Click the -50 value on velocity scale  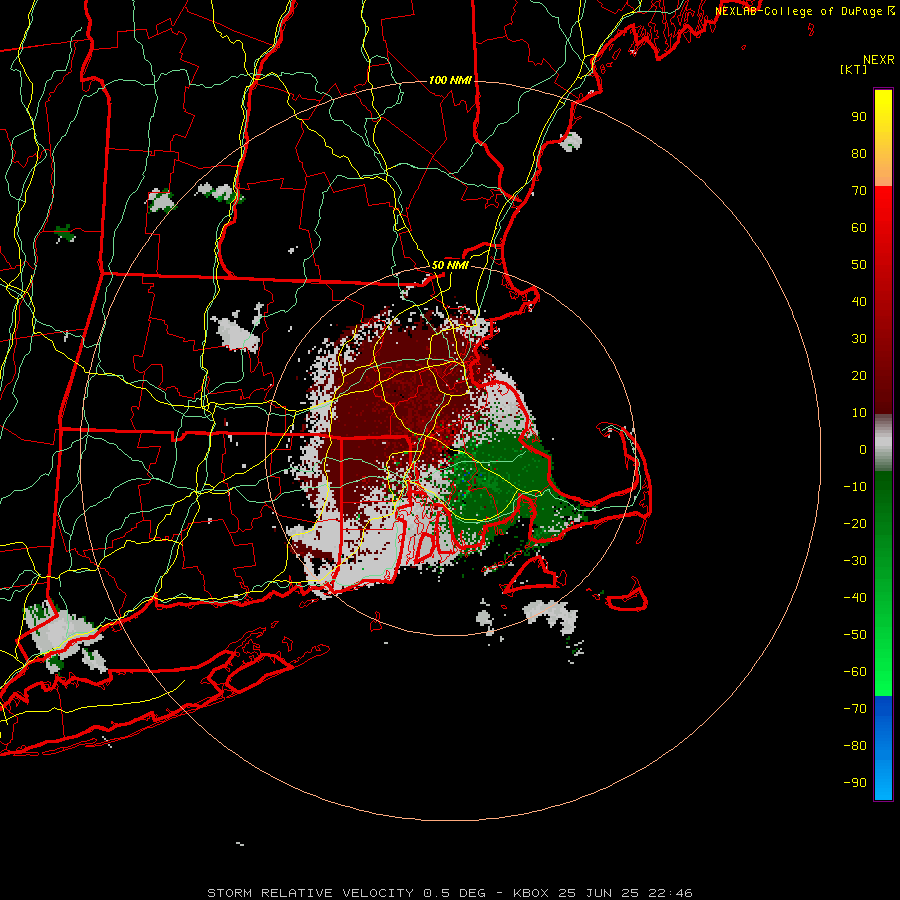[855, 635]
